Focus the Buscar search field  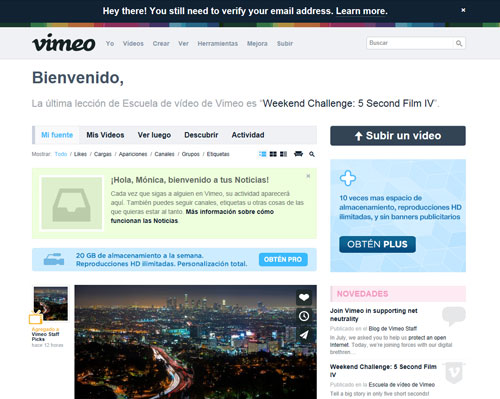pos(410,43)
